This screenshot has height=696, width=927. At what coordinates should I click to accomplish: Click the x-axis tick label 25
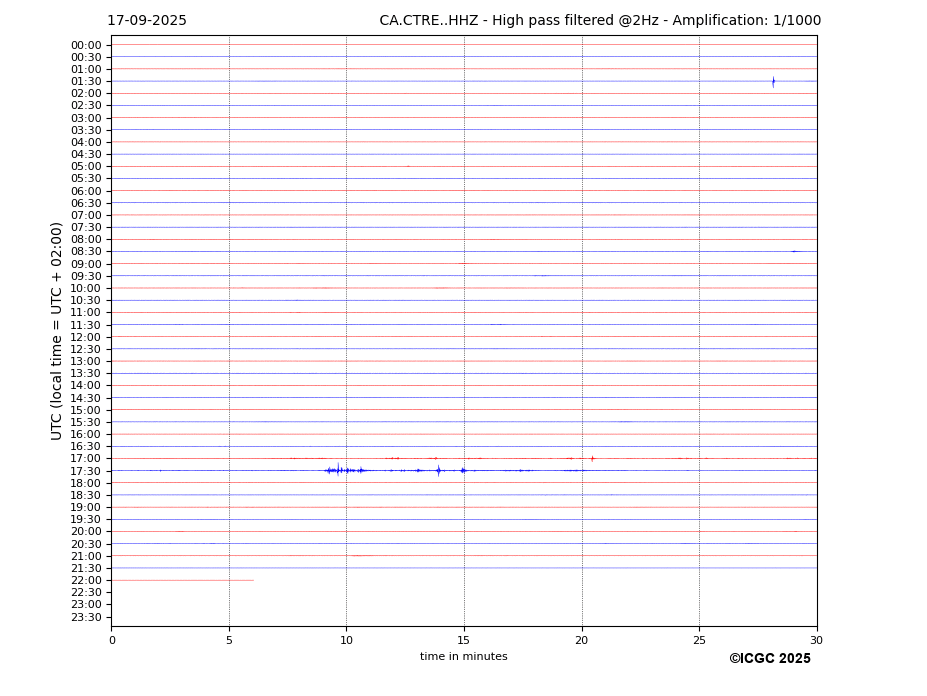pos(699,640)
